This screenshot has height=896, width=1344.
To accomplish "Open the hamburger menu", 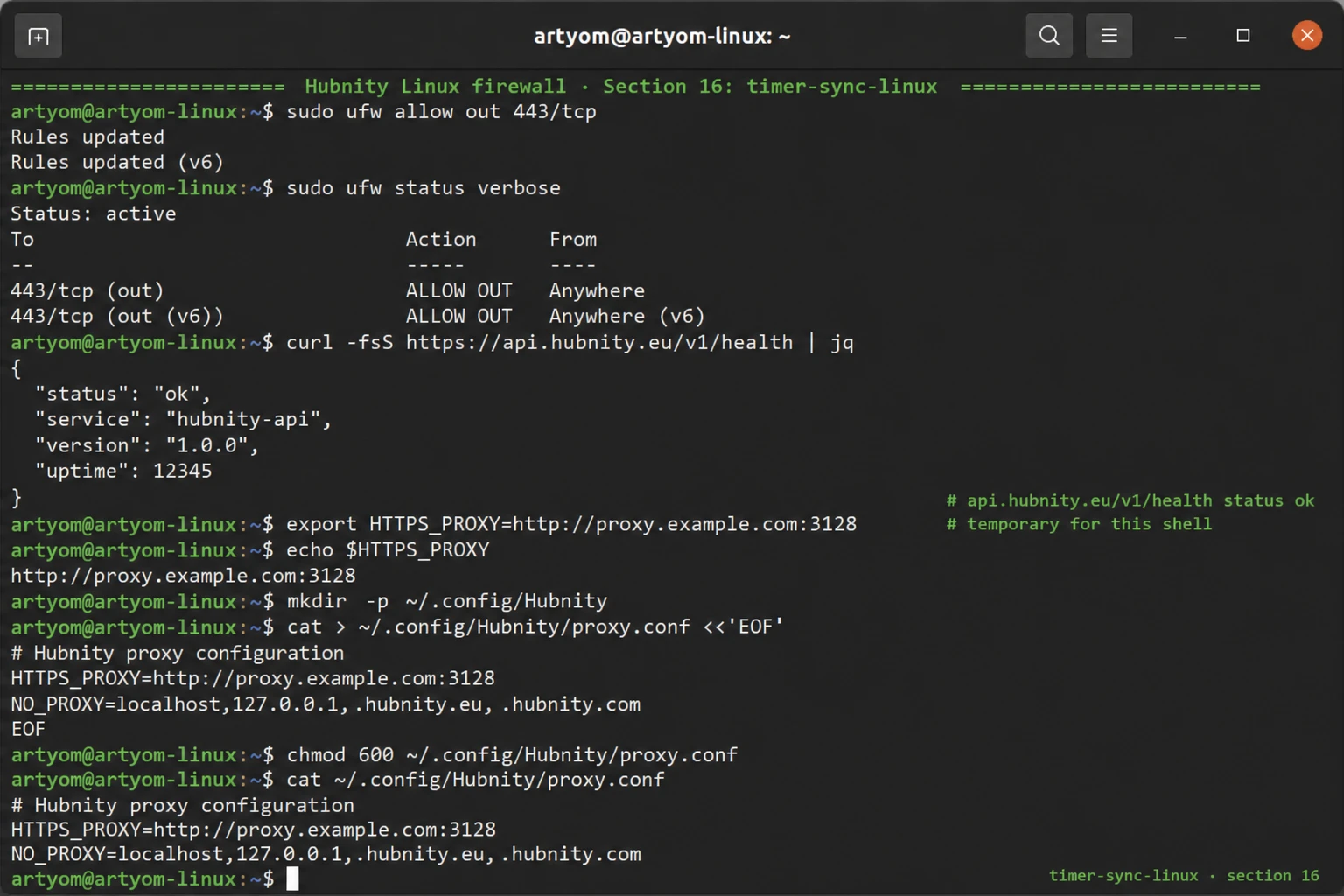I will [x=1109, y=36].
